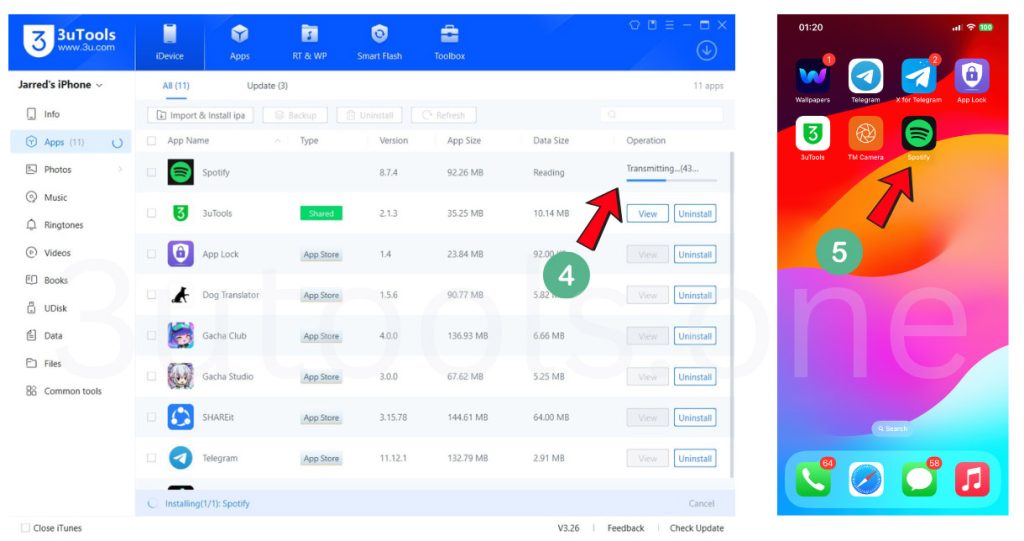Click the Dog Translator icon in list

click(180, 295)
